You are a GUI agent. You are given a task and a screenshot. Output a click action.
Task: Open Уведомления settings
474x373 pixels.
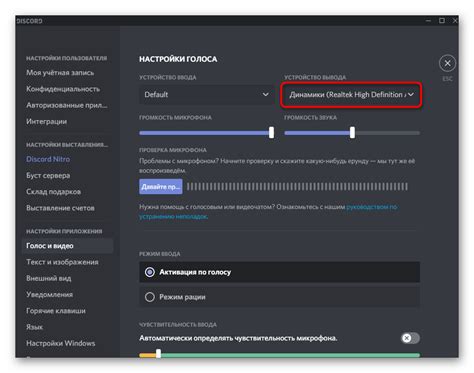point(49,295)
